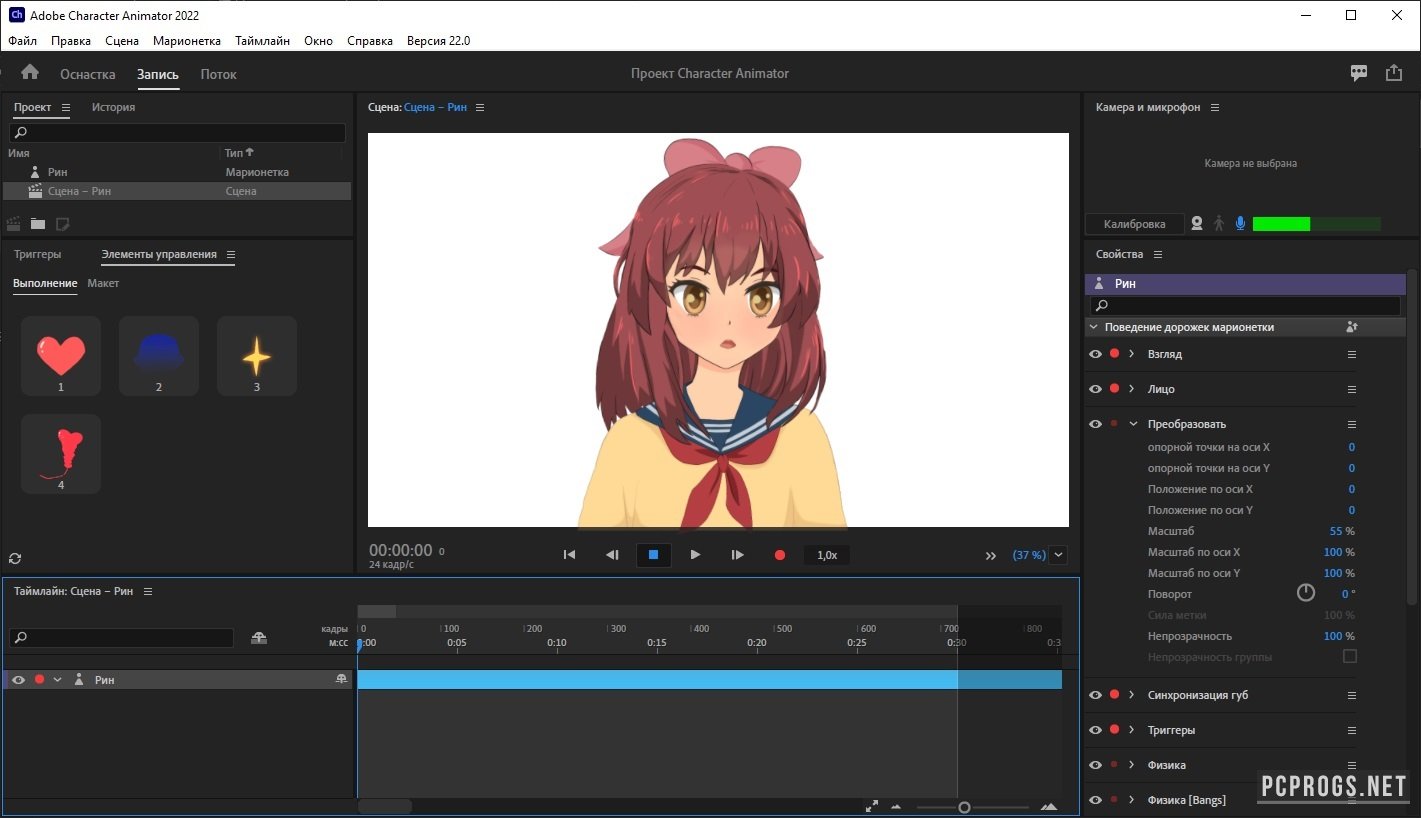Open the Timeline panel menu
Screen dimensions: 1421x818
[x=148, y=591]
